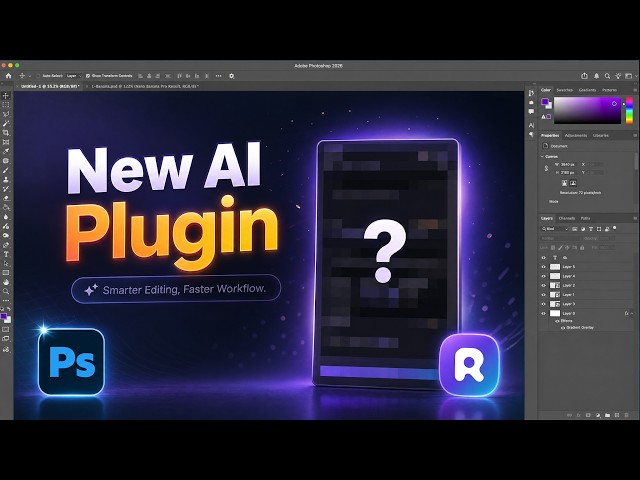Open the Auto-Select Layer dropdown
This screenshot has height=480, width=640.
[74, 76]
